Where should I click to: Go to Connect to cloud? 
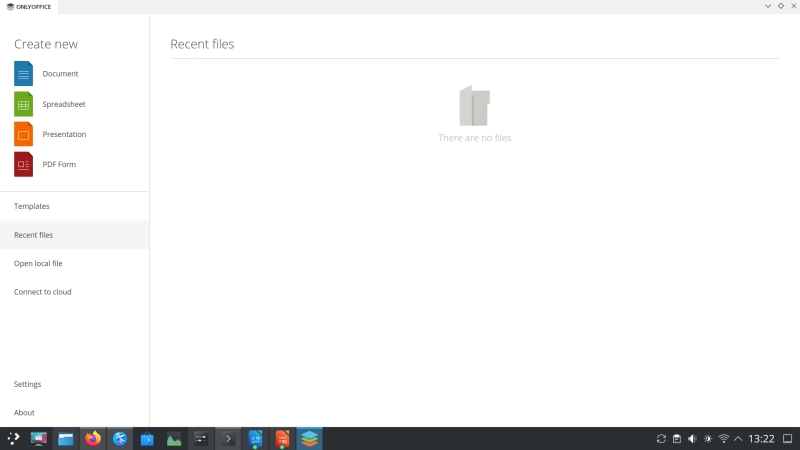click(x=74, y=292)
